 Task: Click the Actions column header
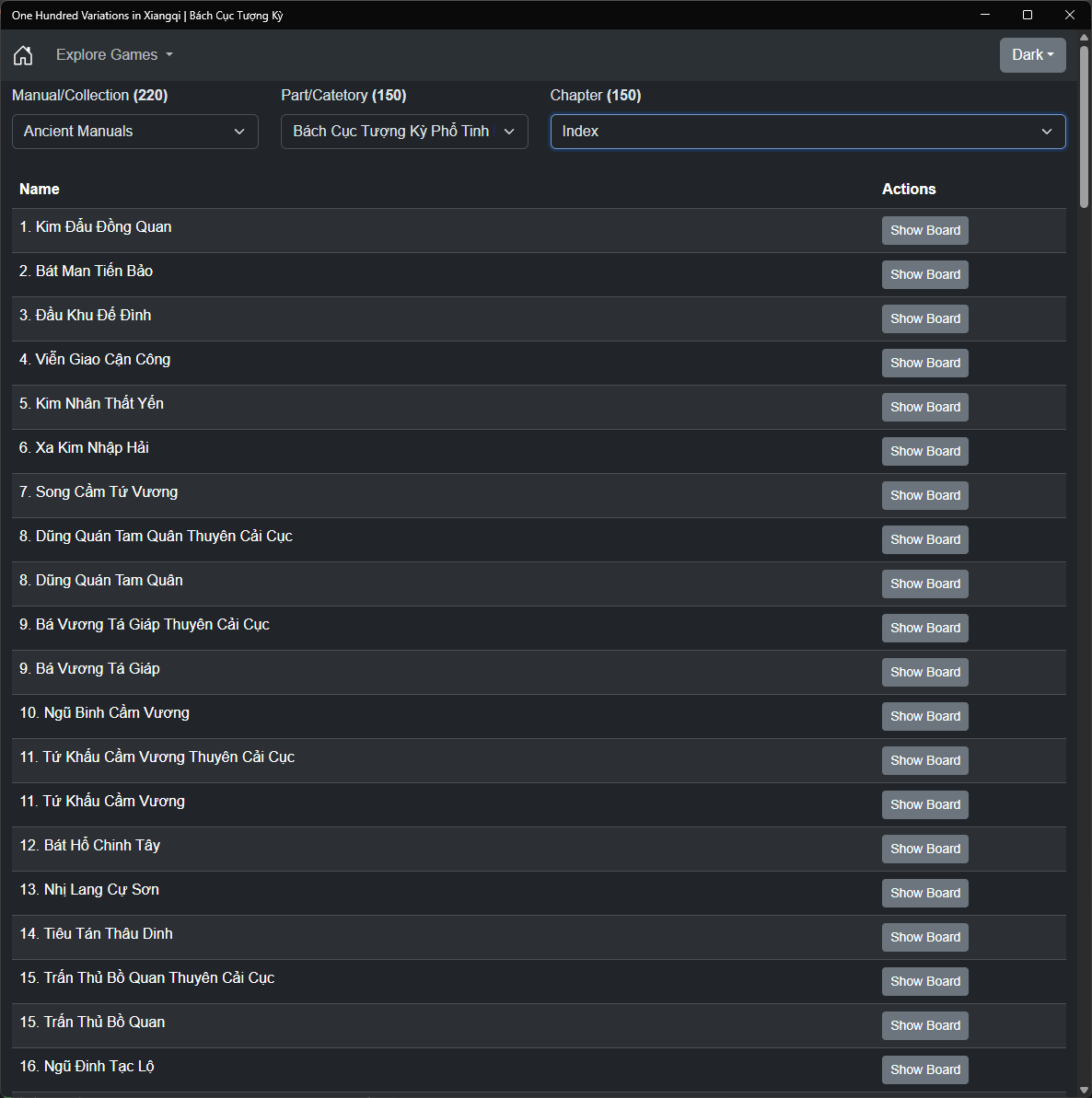tap(909, 189)
